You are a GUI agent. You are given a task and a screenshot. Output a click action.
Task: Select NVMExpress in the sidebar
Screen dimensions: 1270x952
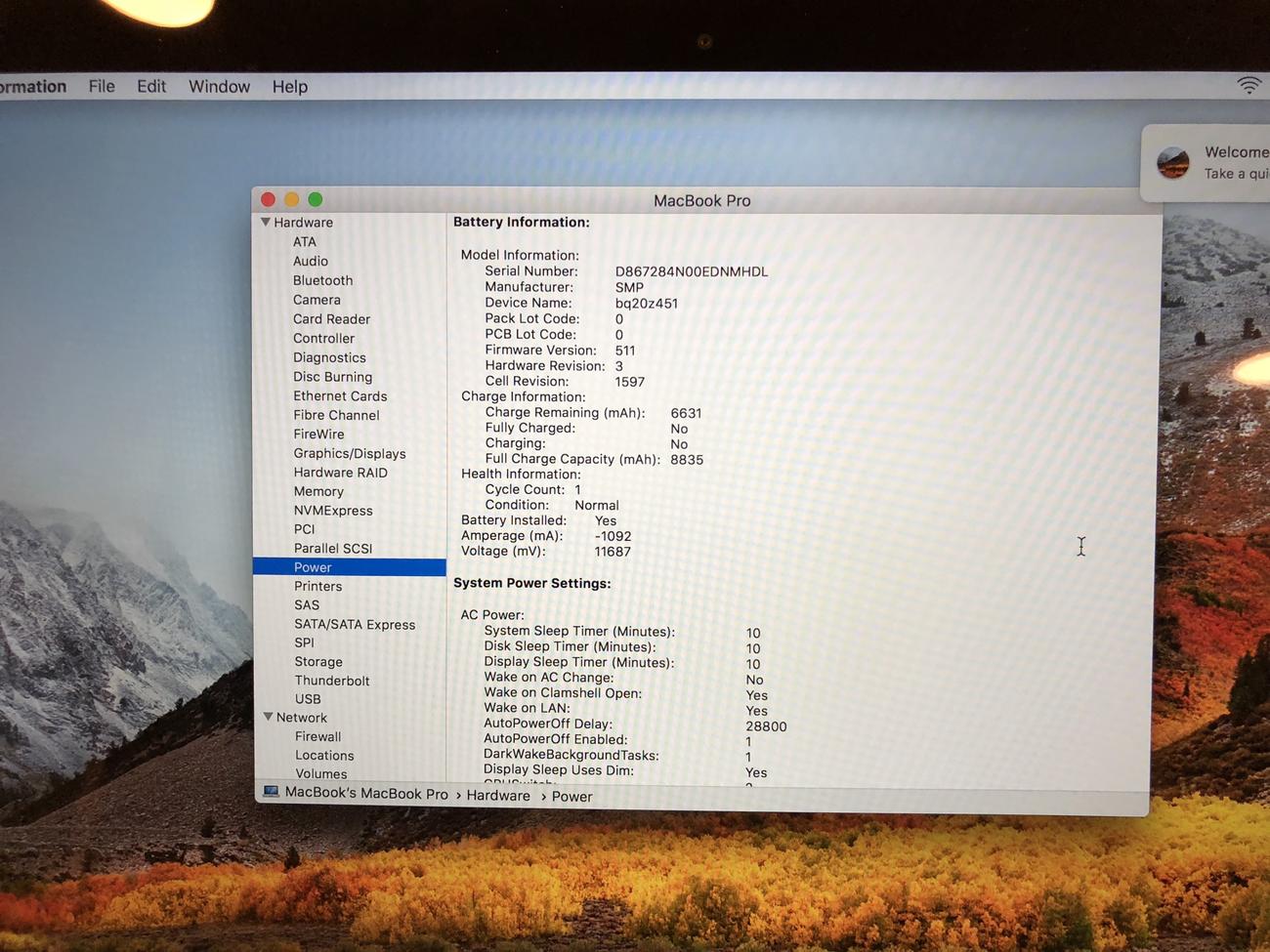pyautogui.click(x=333, y=511)
